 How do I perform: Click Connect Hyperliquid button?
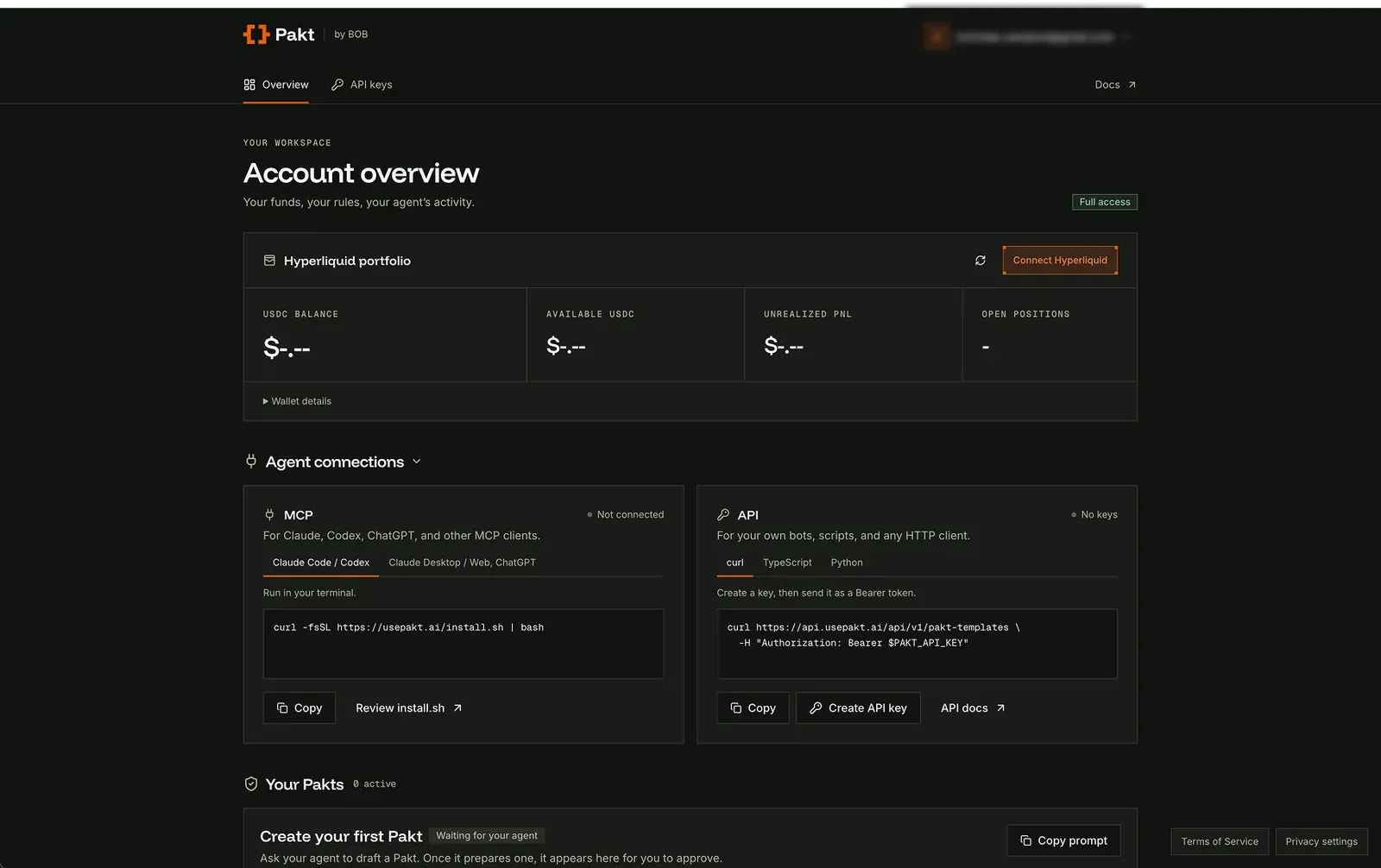[x=1060, y=261]
